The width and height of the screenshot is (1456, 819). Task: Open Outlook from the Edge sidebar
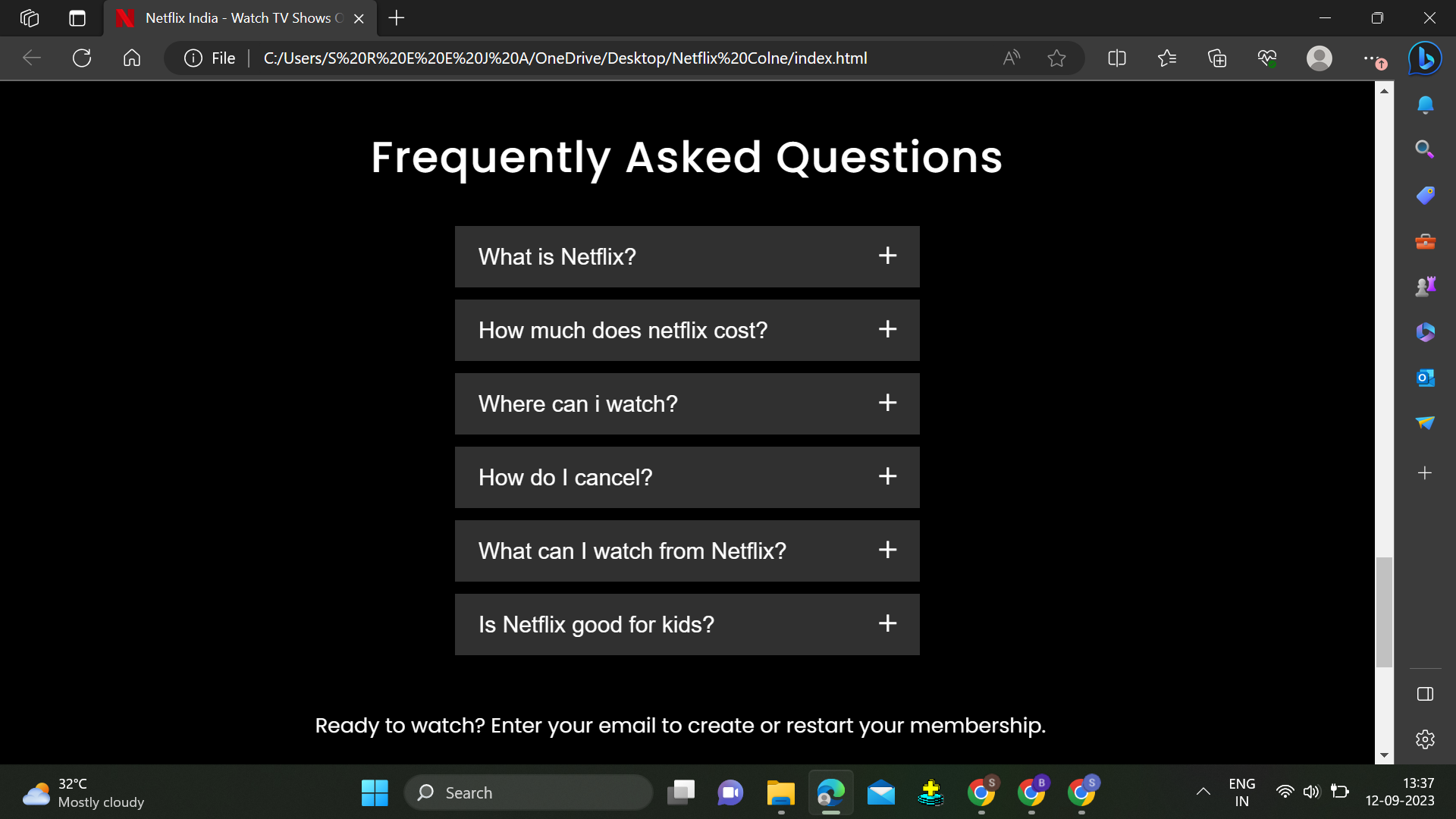coord(1425,377)
